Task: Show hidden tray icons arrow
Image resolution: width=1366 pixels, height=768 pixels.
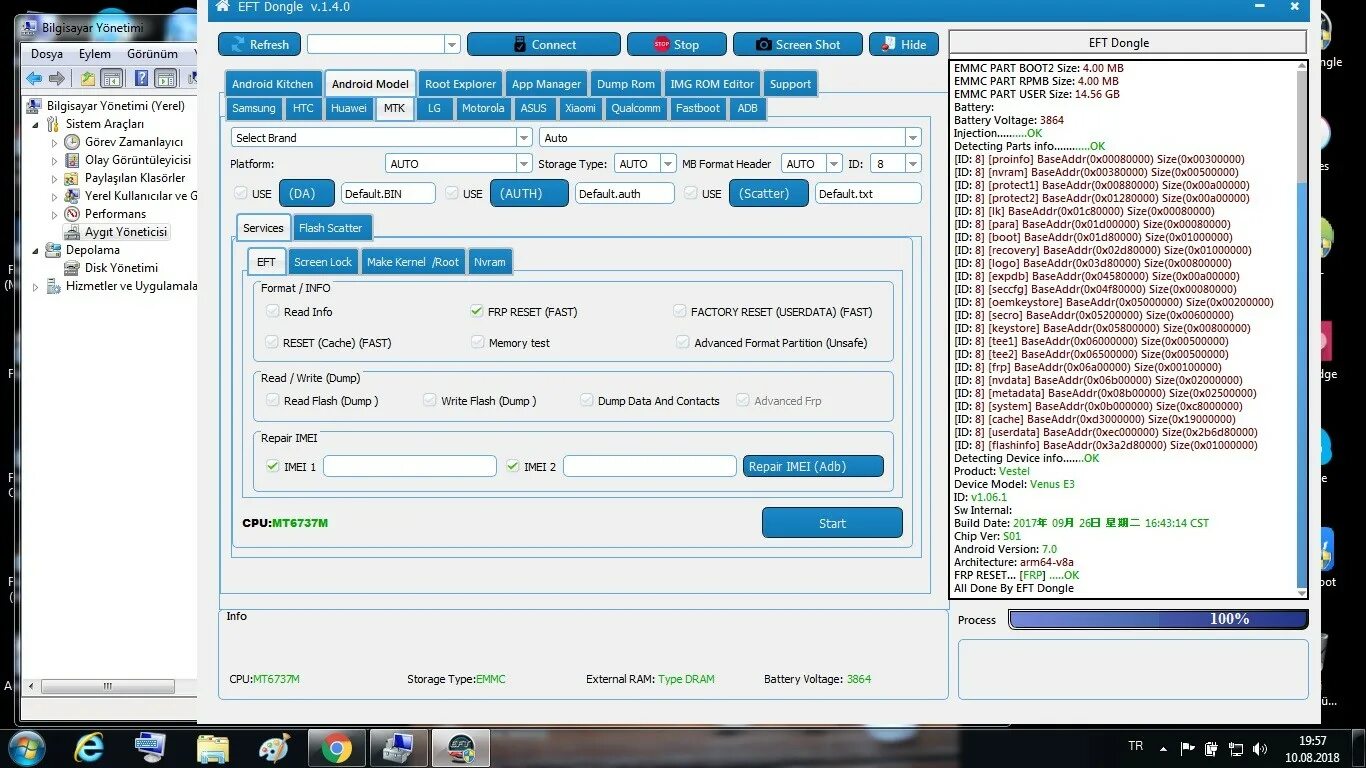Action: coord(1164,748)
